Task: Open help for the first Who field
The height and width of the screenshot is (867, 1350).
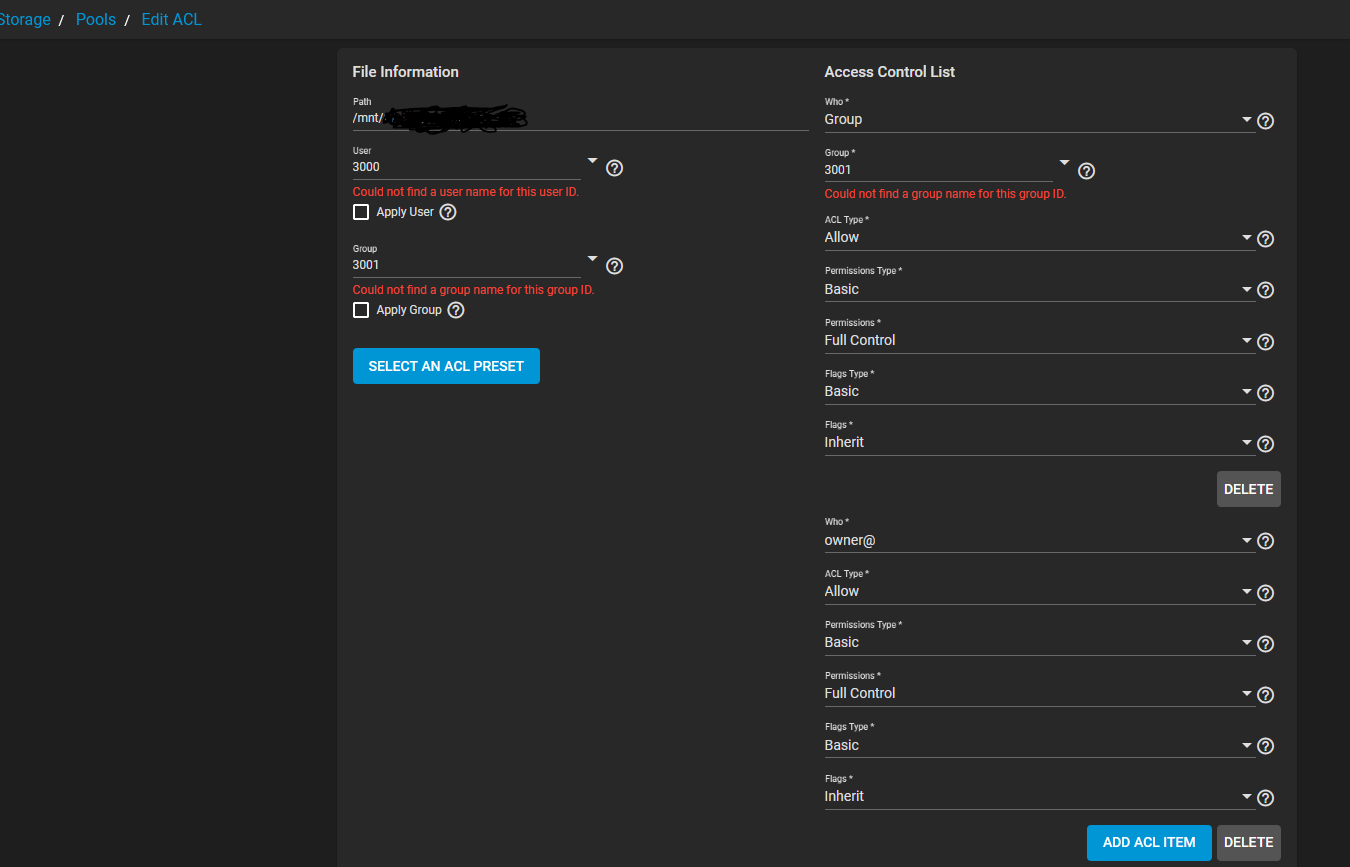Action: 1265,121
